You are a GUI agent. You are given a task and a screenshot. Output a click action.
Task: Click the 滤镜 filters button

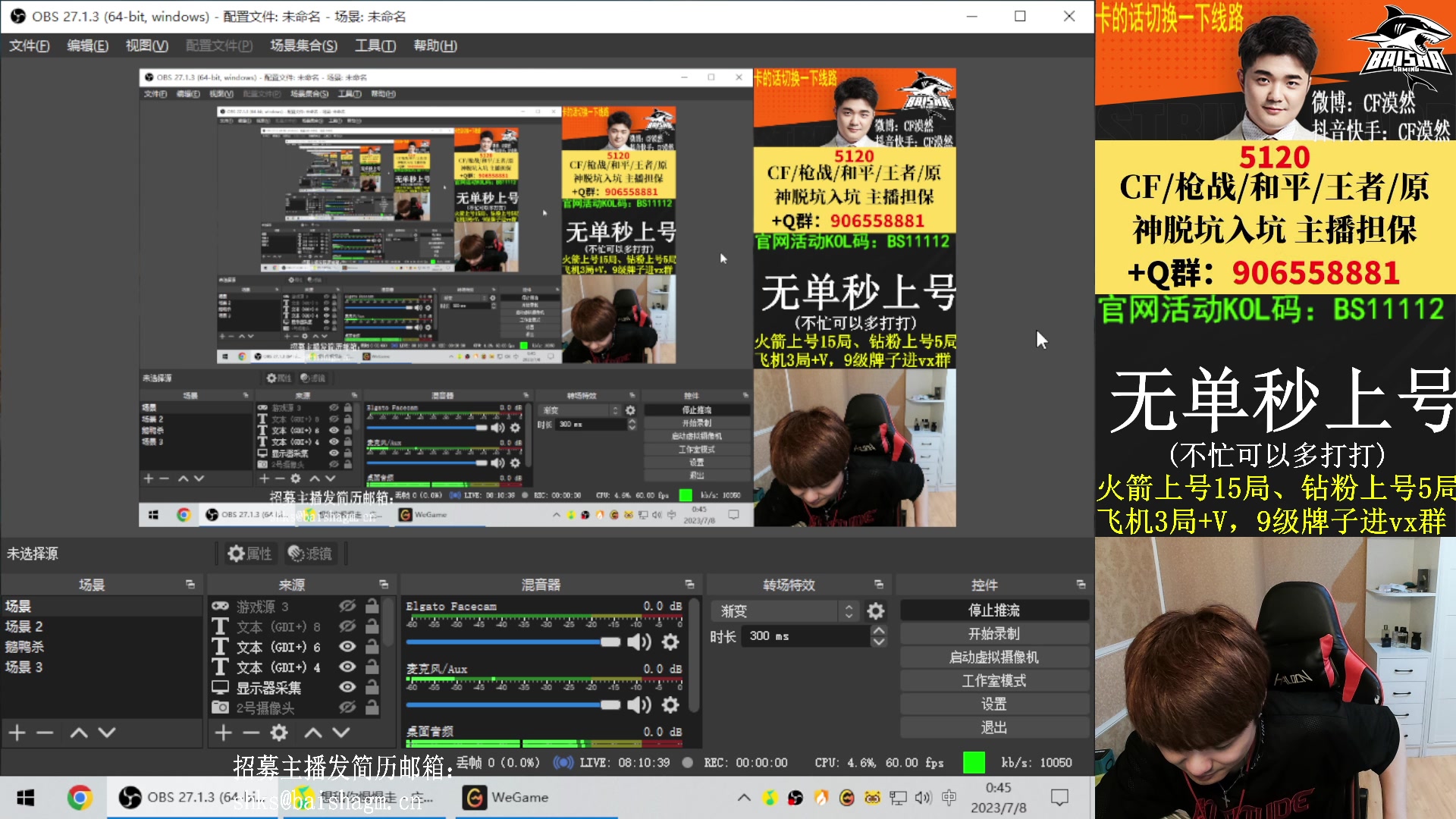pyautogui.click(x=311, y=554)
